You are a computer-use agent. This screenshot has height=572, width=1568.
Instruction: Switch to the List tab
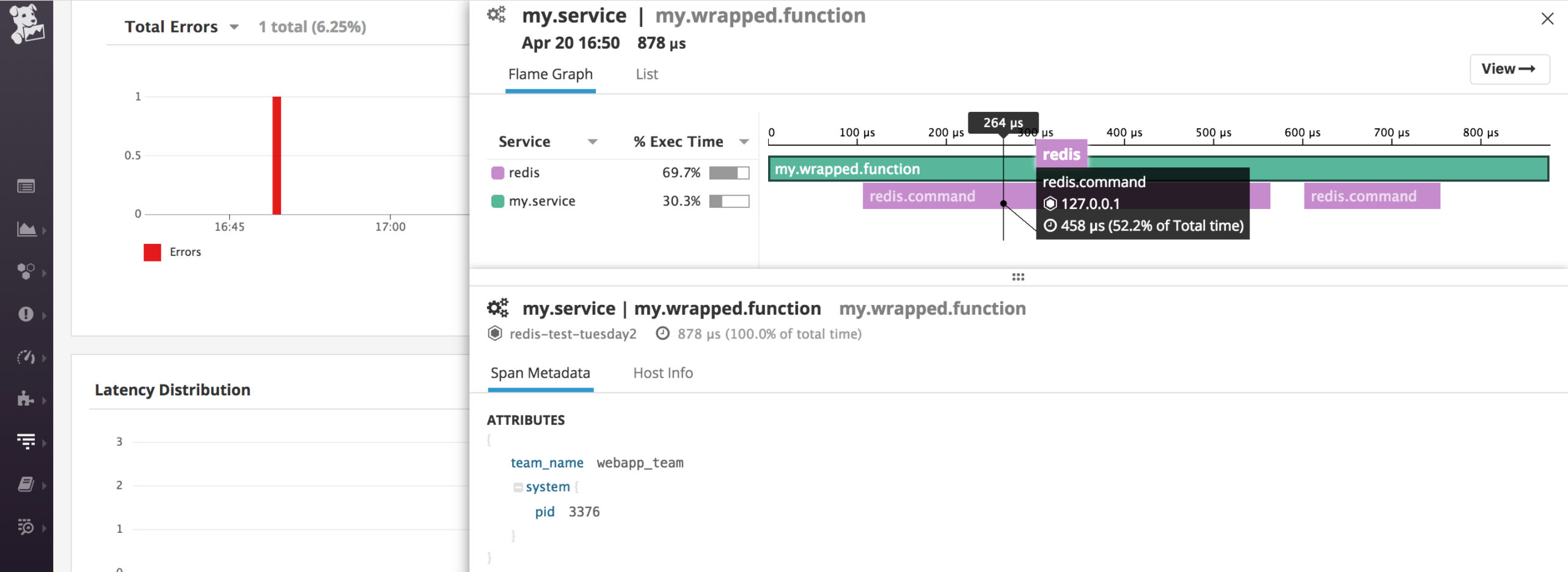[x=646, y=74]
